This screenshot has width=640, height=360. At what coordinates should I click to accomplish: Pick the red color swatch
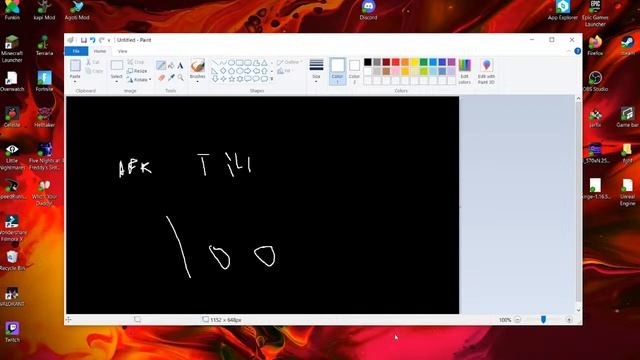(x=396, y=62)
